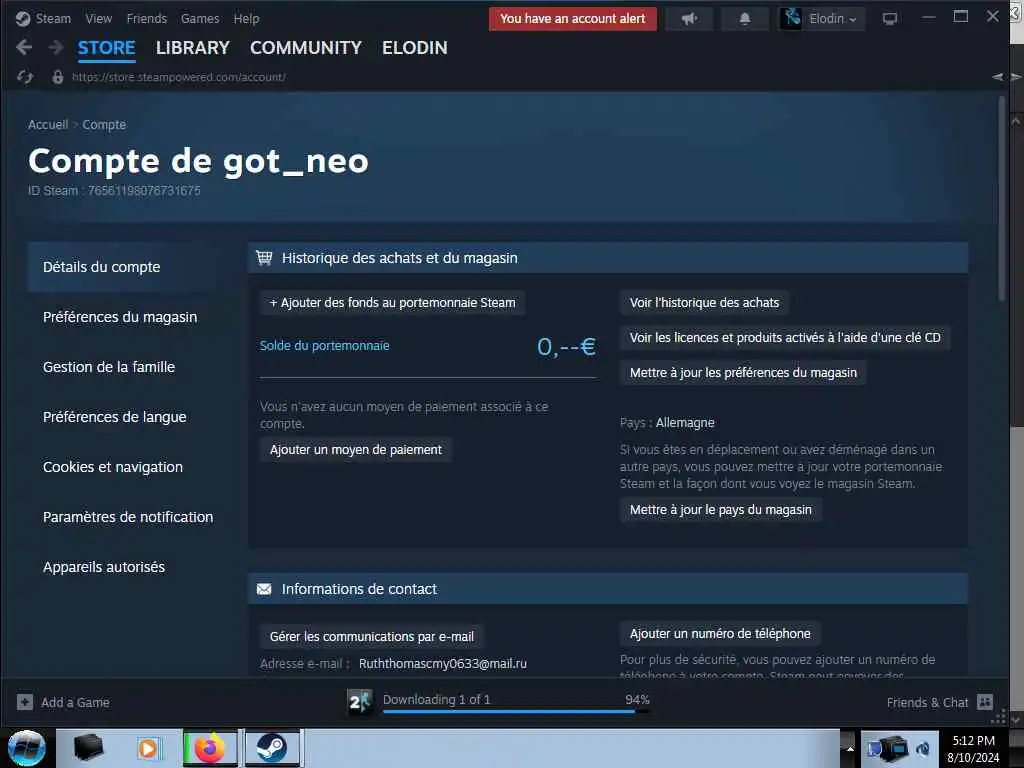The width and height of the screenshot is (1024, 768).
Task: Expand the Elodin account dropdown
Action: click(833, 19)
